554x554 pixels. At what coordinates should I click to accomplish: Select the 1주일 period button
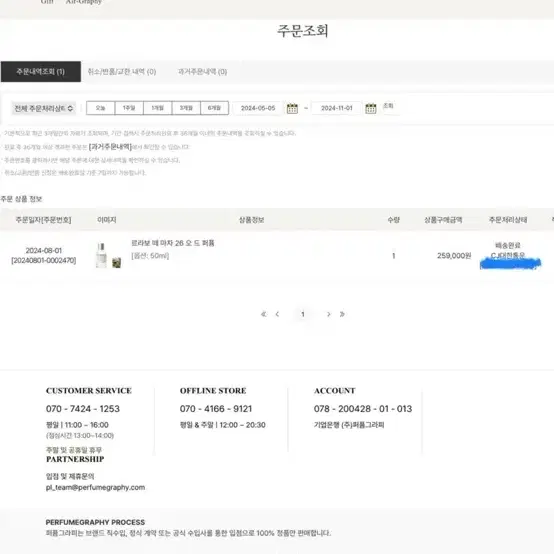[129, 108]
